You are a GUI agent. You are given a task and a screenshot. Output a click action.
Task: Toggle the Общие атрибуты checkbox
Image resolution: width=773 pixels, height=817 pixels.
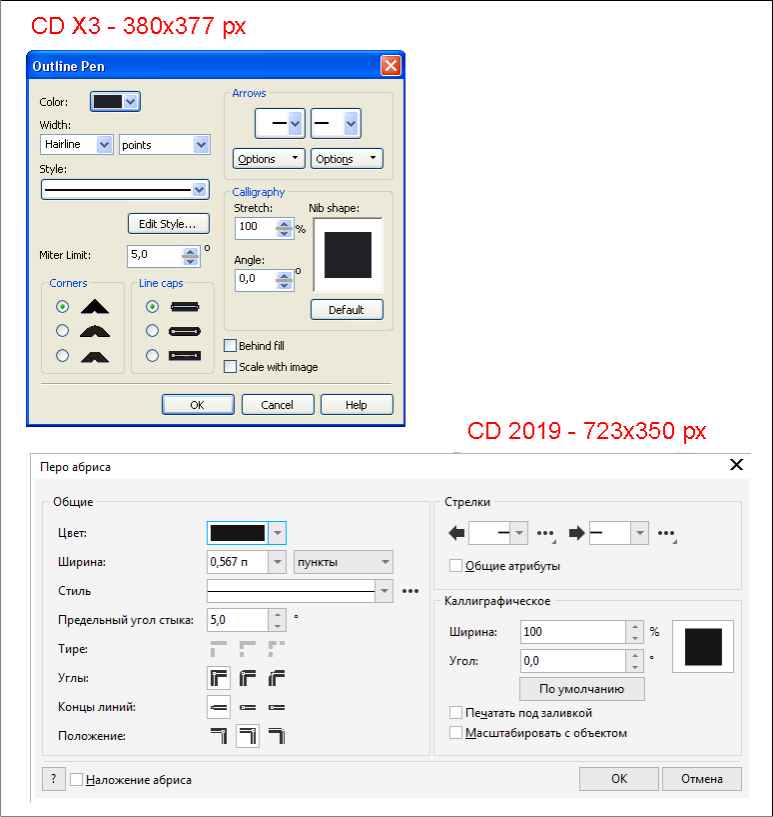pos(456,566)
